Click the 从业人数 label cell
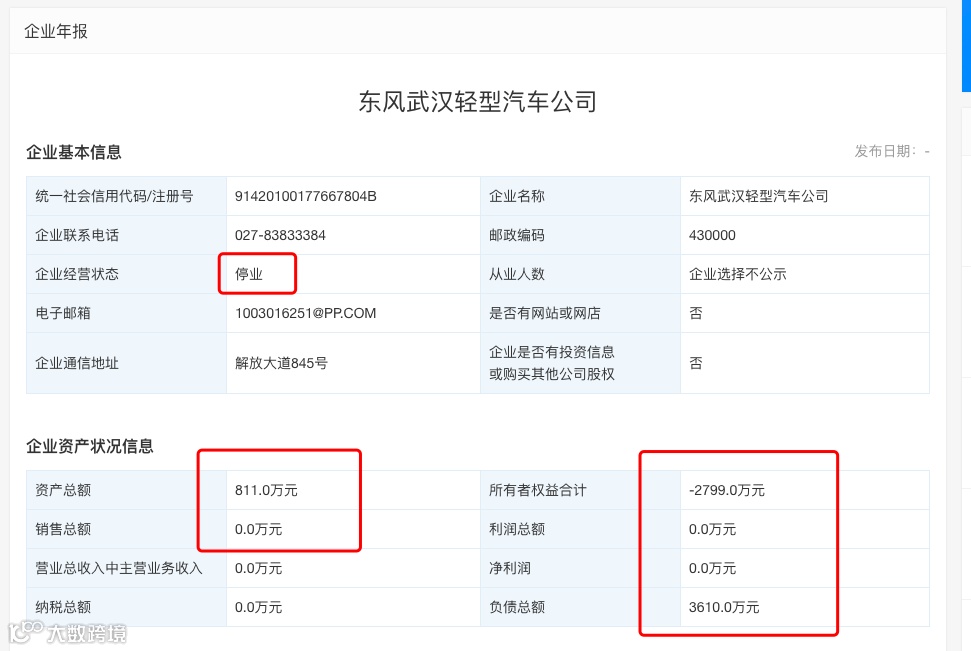The height and width of the screenshot is (651, 971). pos(580,274)
